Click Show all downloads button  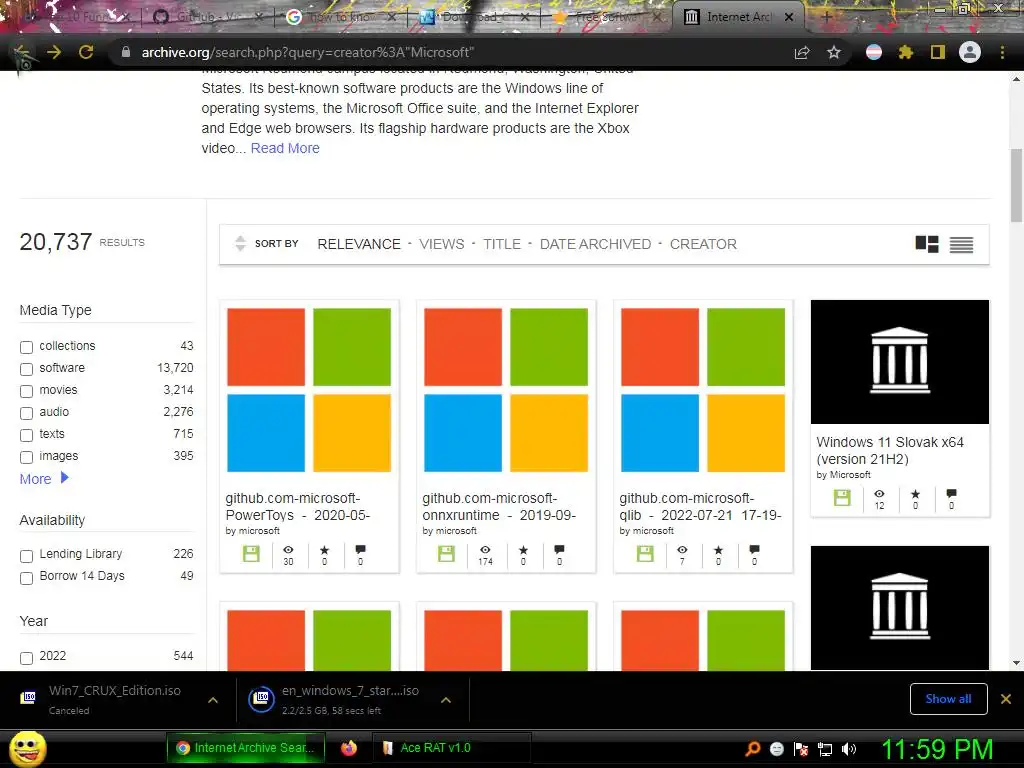948,699
